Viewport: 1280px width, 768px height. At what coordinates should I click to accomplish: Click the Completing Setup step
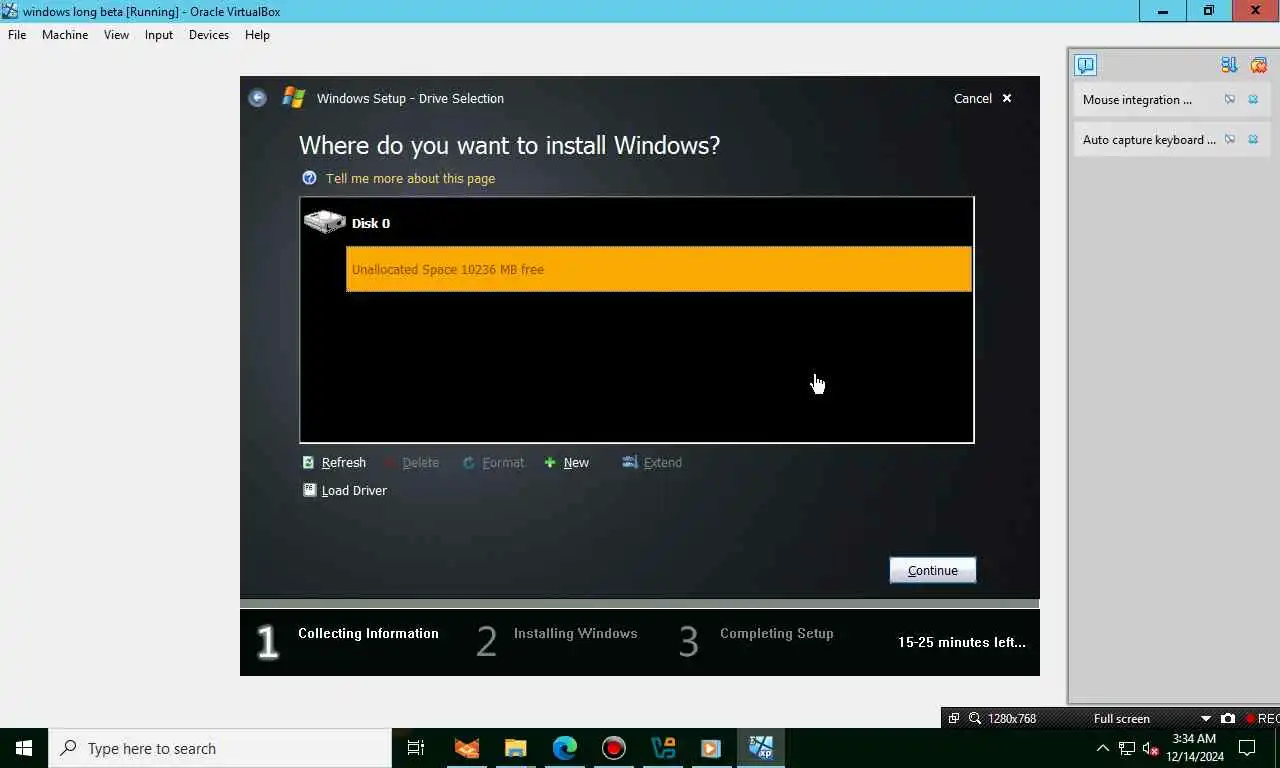pyautogui.click(x=776, y=633)
